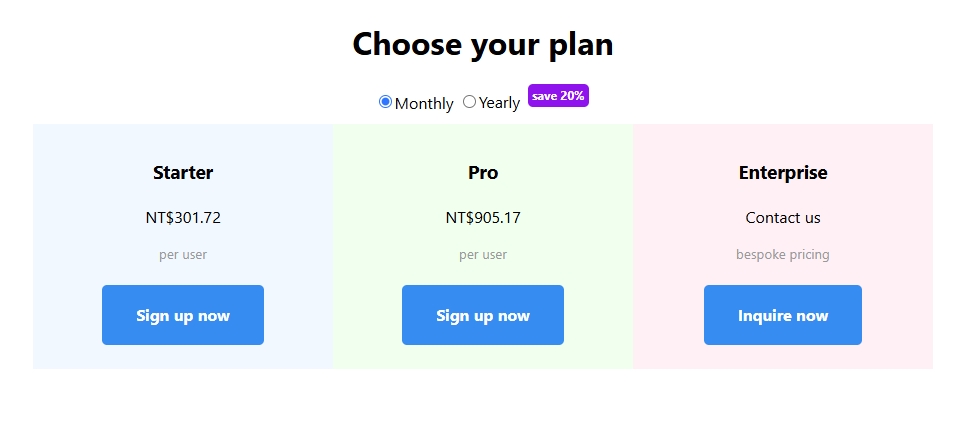Screen dimensions: 976x428
Task: Click the bespoke pricing caption
Action: pyautogui.click(x=783, y=254)
